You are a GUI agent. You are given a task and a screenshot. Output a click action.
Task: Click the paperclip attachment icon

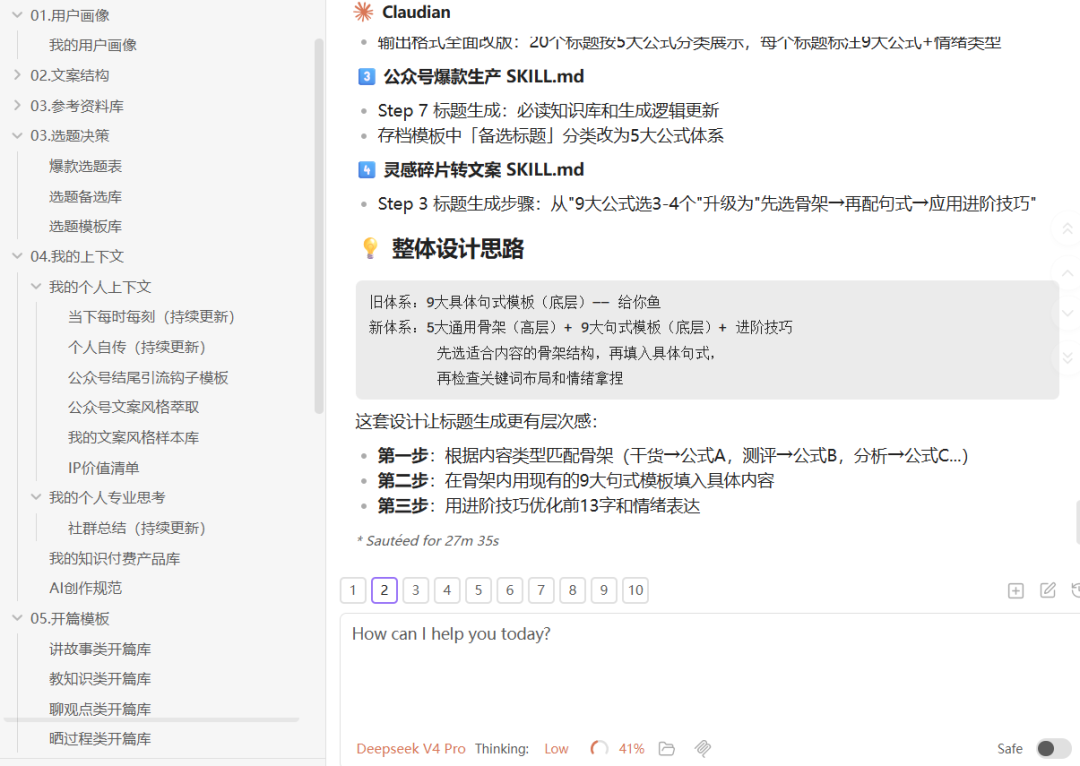(x=703, y=749)
